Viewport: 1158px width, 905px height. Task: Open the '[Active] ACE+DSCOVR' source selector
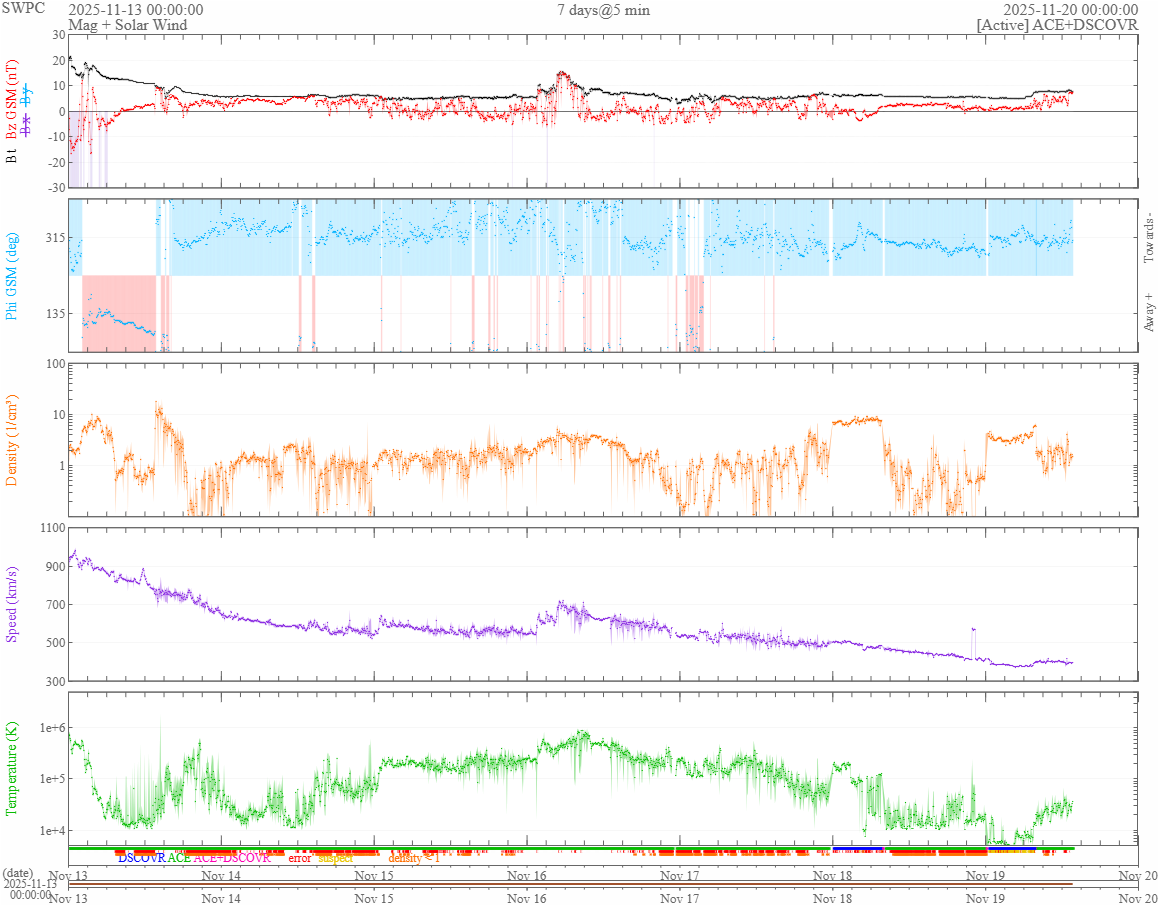point(1057,25)
